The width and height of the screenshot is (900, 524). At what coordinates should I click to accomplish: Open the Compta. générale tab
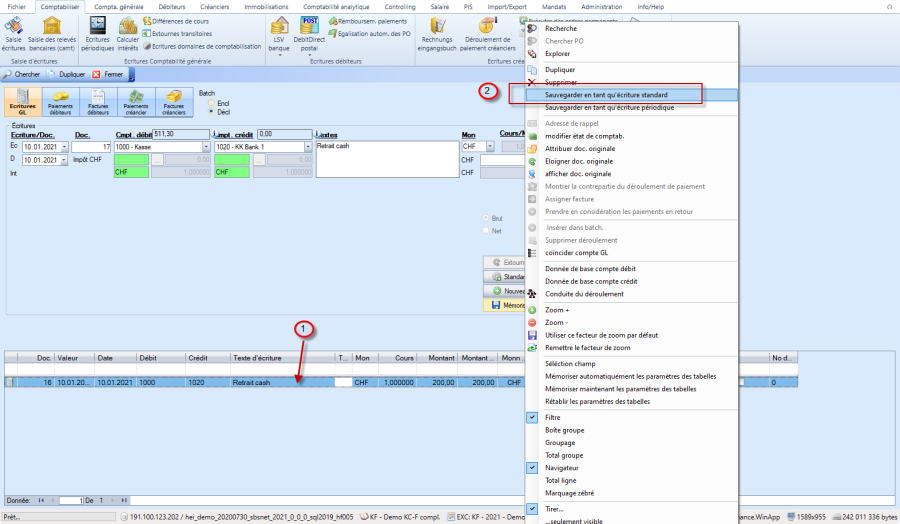point(119,7)
